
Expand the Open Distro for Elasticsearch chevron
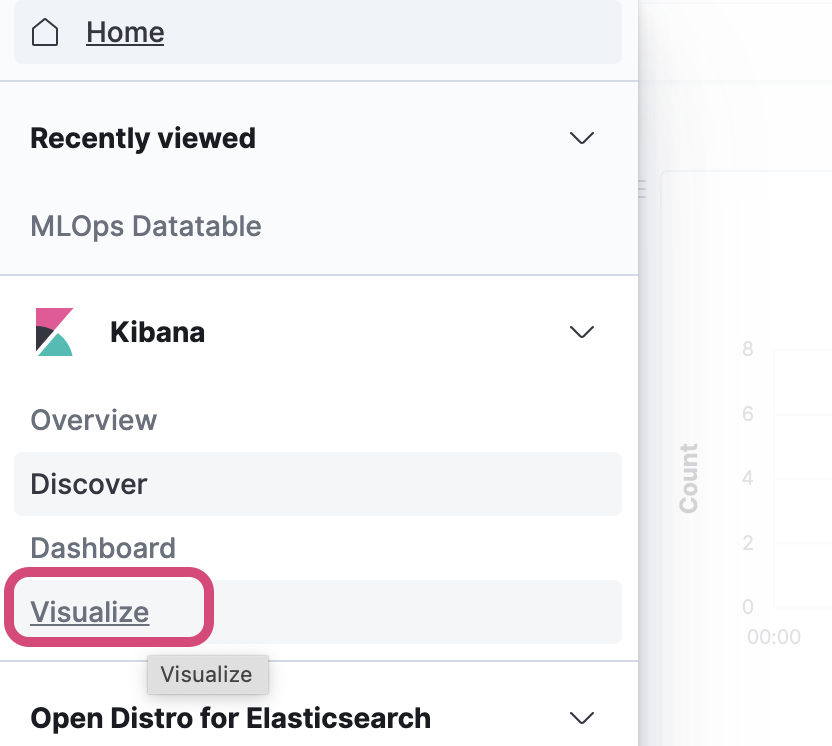(x=581, y=718)
